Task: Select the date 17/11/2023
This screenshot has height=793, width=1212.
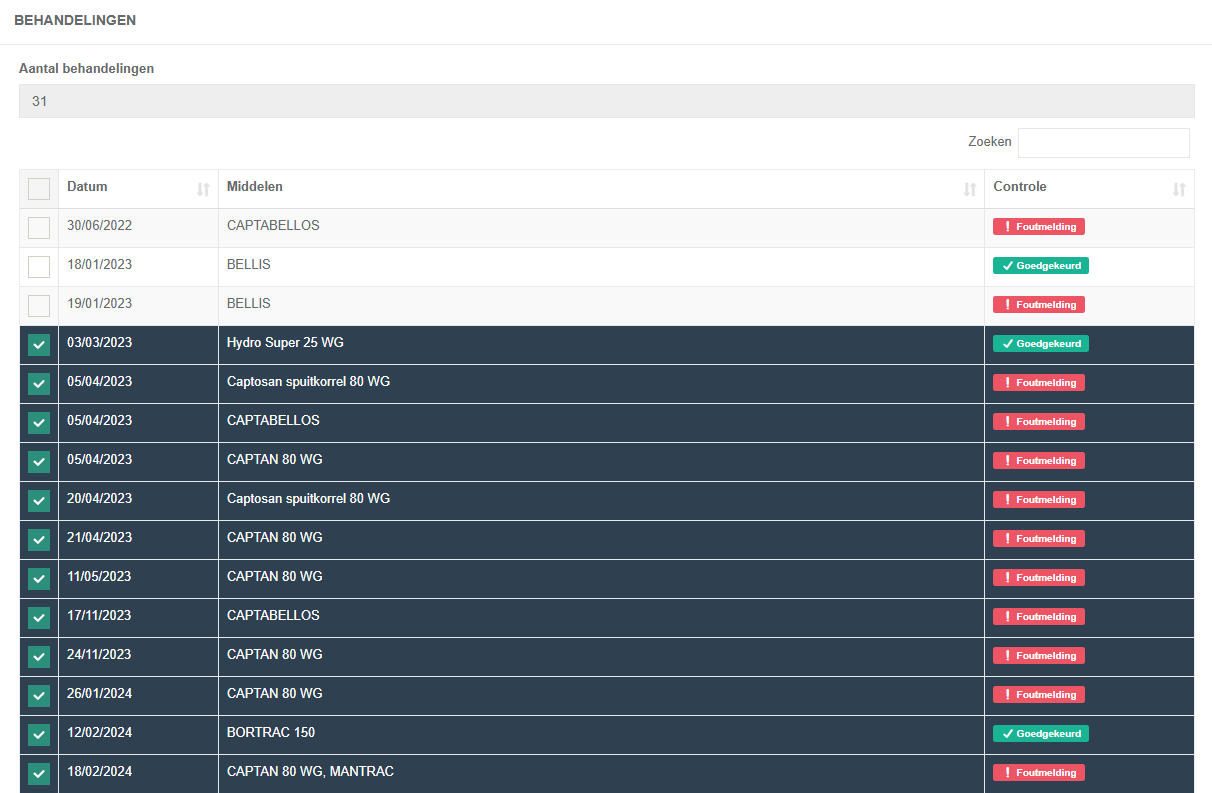Action: click(x=99, y=616)
